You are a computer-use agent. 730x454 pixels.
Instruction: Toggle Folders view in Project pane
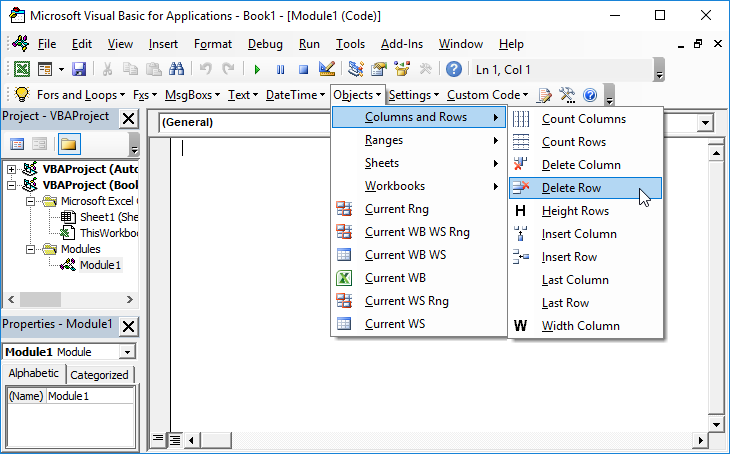coord(68,145)
